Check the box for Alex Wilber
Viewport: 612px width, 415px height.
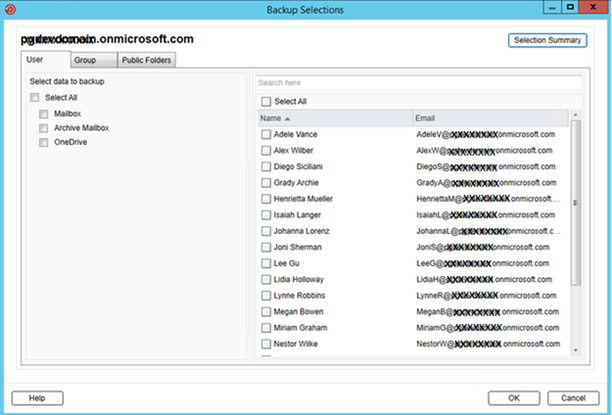[266, 150]
